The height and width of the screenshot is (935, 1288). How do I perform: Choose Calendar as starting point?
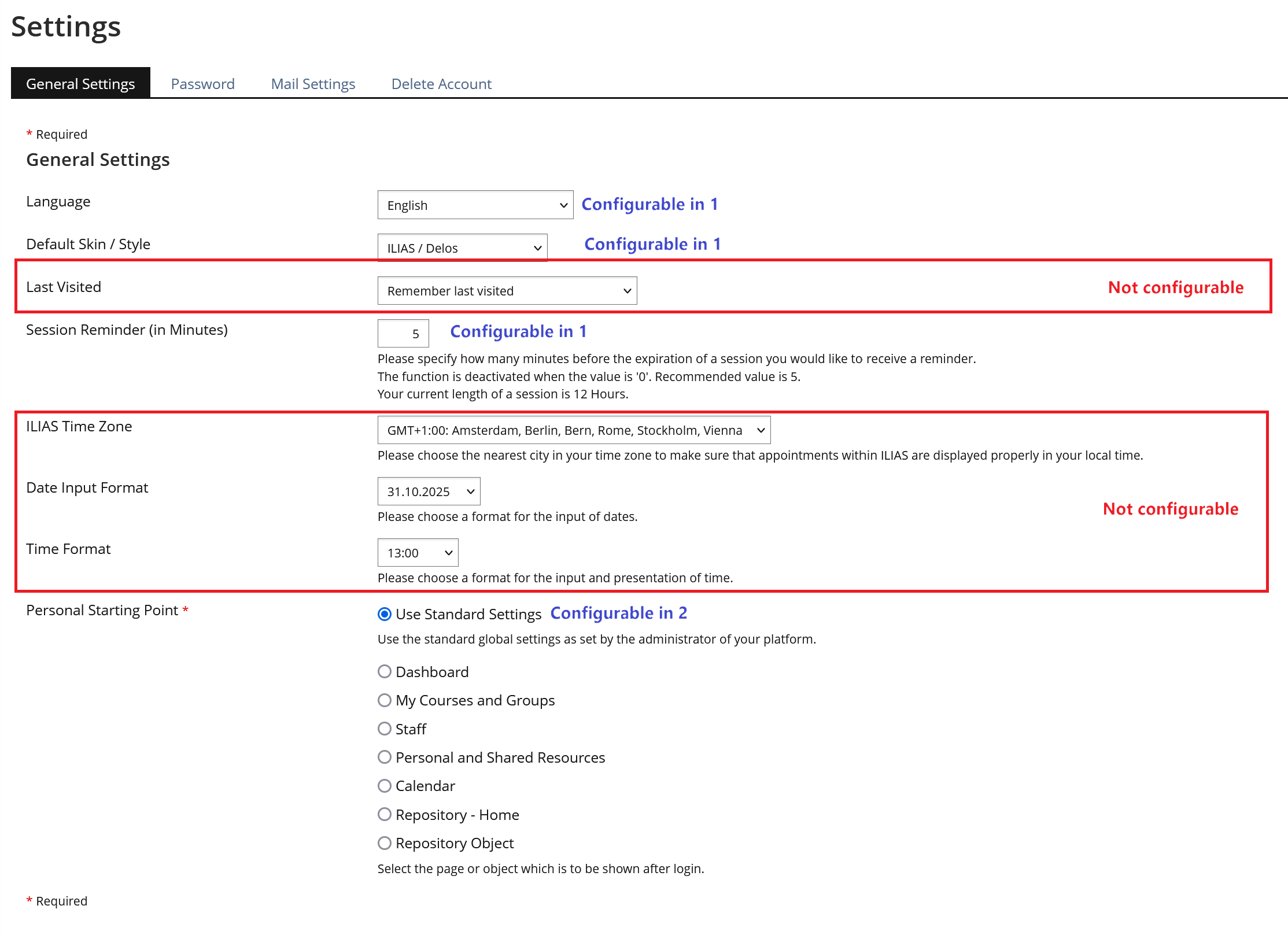[x=385, y=786]
